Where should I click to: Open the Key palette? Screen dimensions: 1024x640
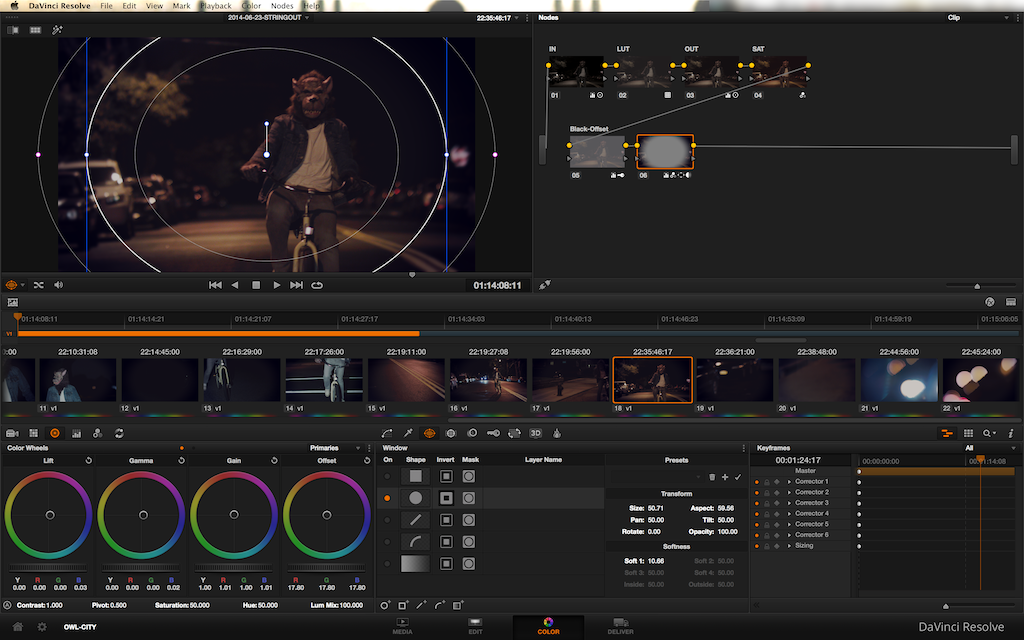click(x=493, y=433)
